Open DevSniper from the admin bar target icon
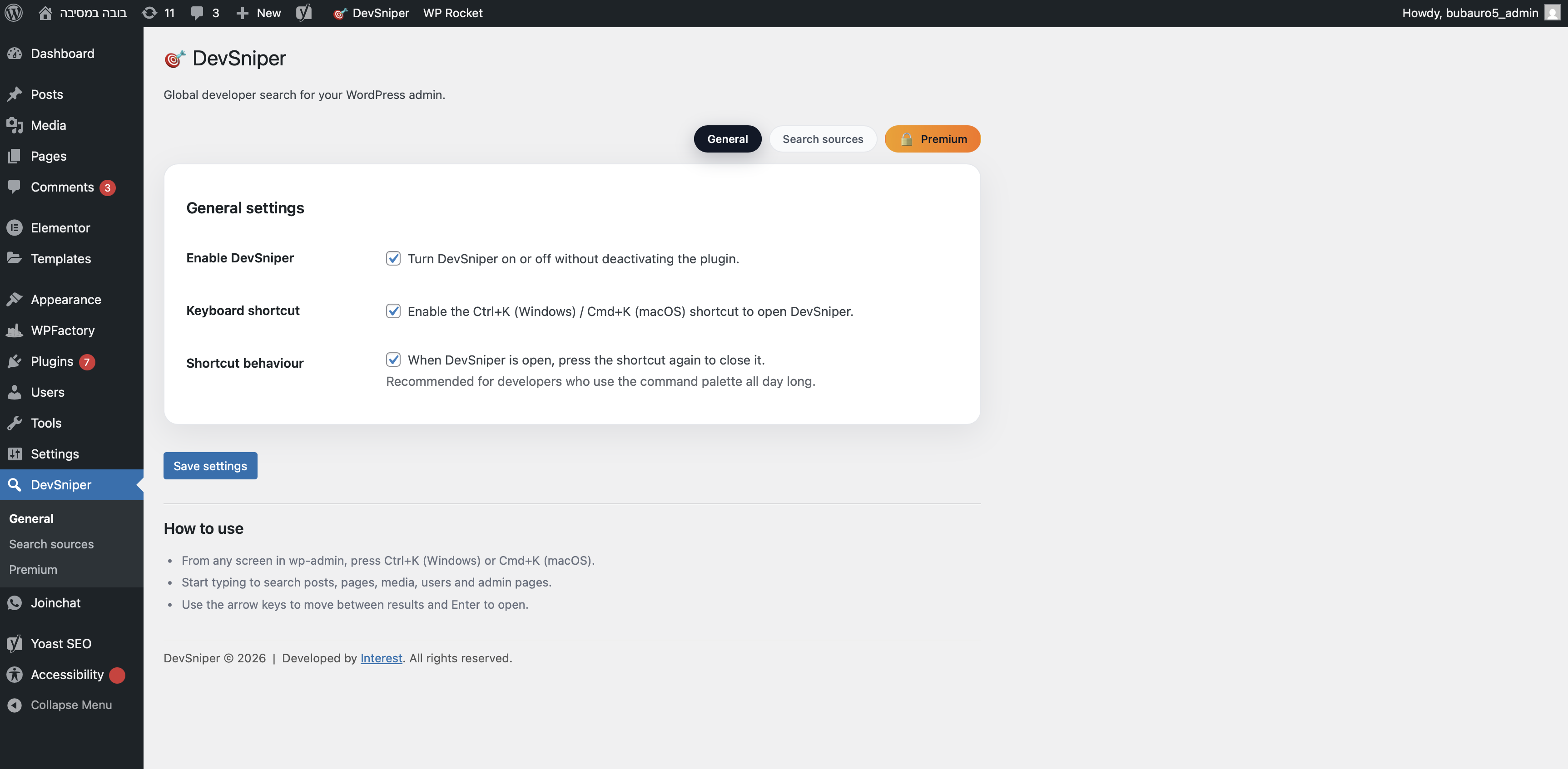The height and width of the screenshot is (769, 1568). click(341, 13)
